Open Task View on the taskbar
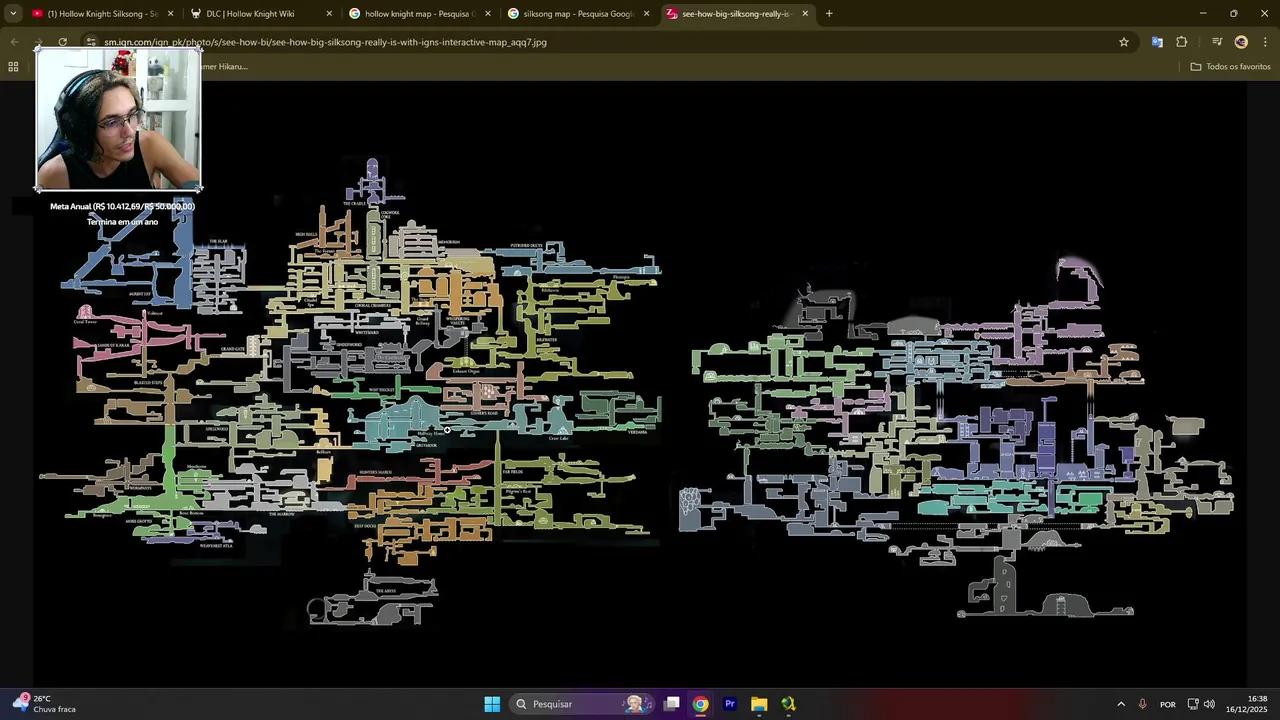 point(672,704)
